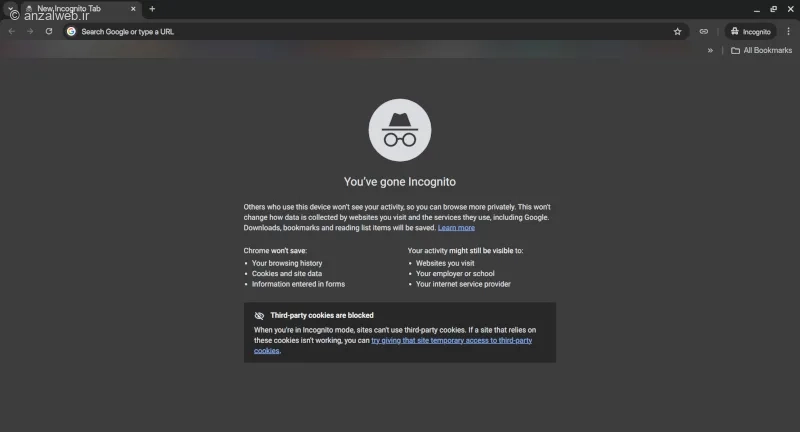Image resolution: width=800 pixels, height=432 pixels.
Task: Expand the tab search dropdown arrow
Action: point(10,9)
